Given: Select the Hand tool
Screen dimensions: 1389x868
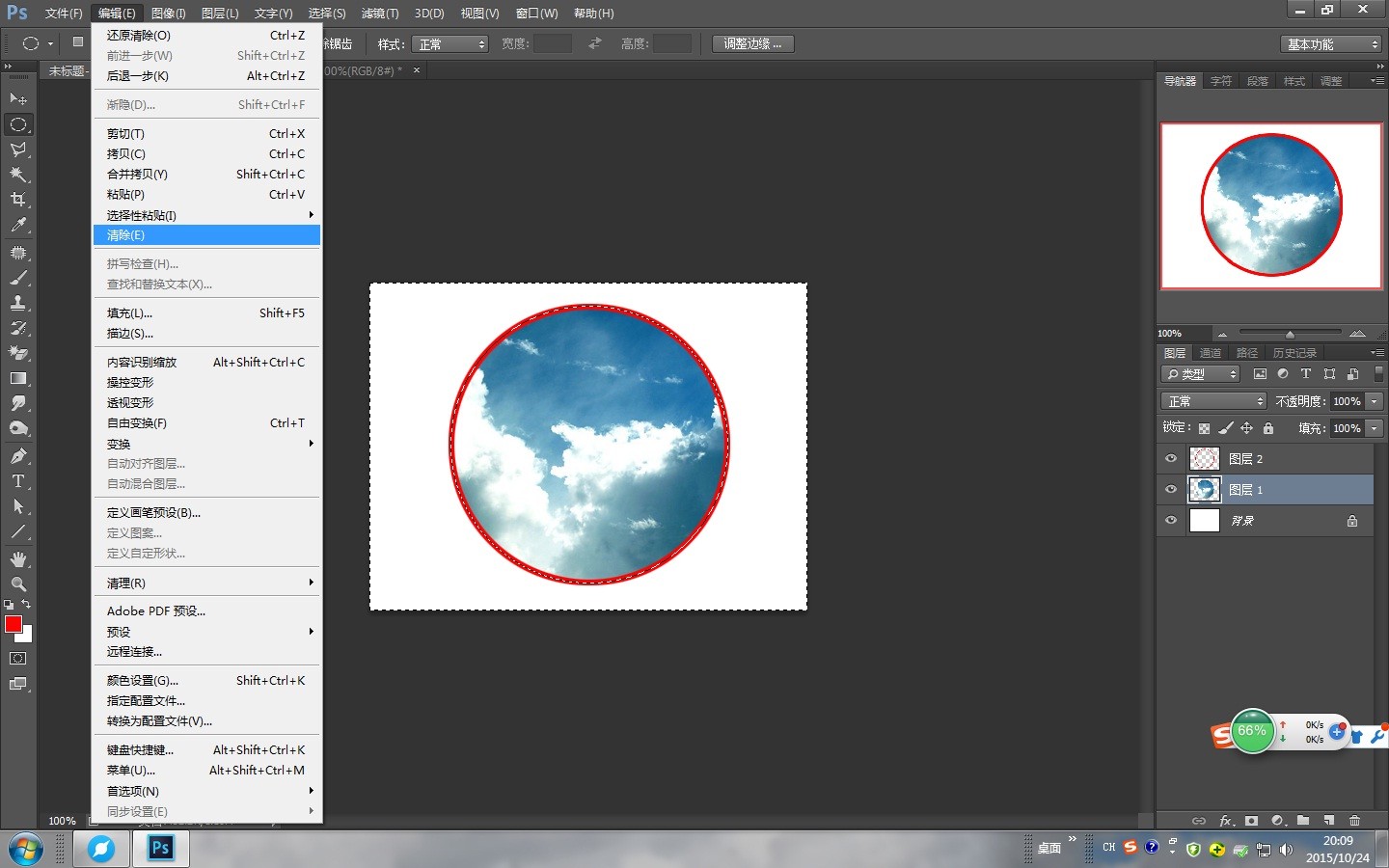Looking at the screenshot, I should [18, 559].
